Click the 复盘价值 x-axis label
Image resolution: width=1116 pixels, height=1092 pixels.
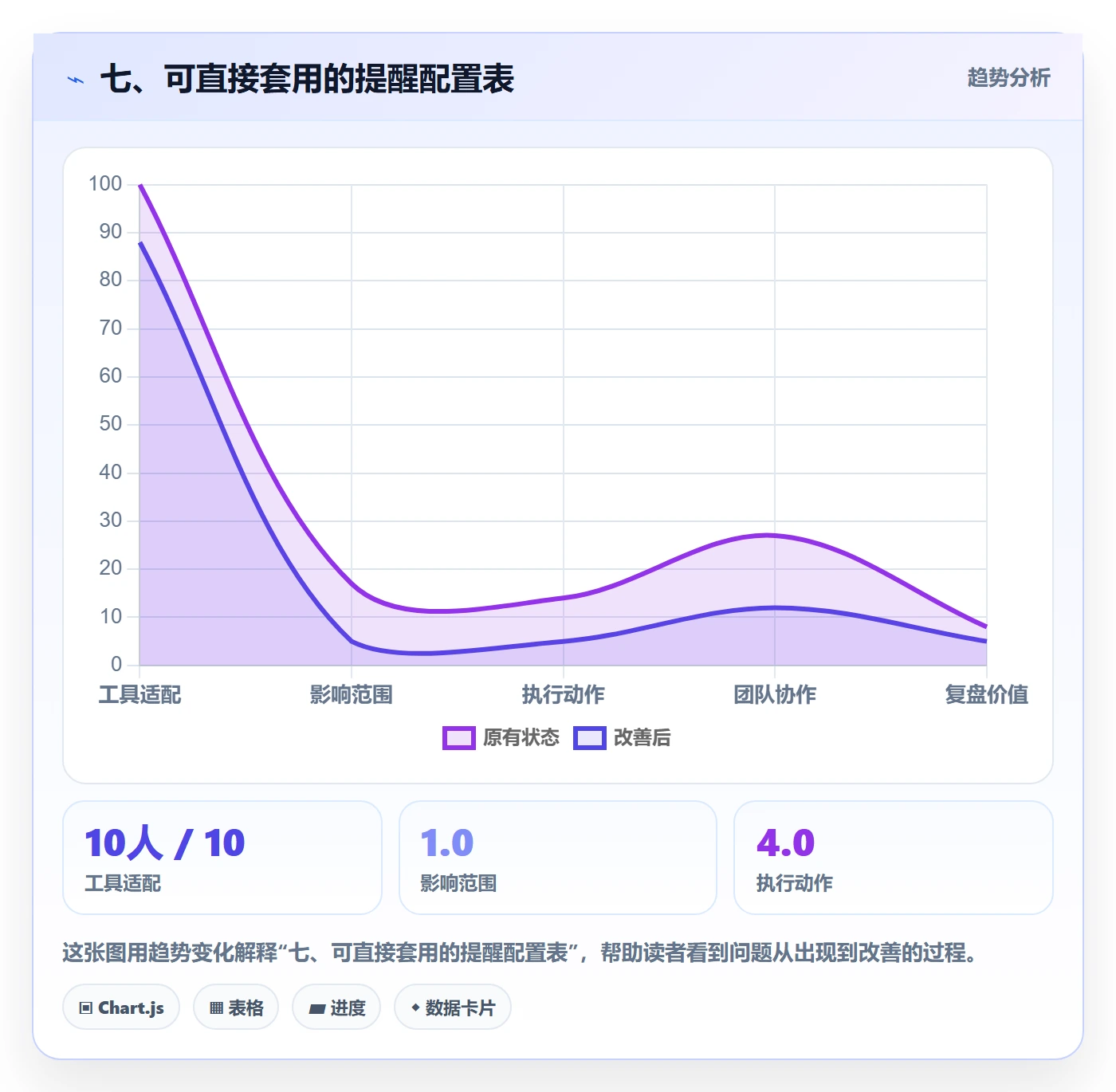[x=987, y=694]
